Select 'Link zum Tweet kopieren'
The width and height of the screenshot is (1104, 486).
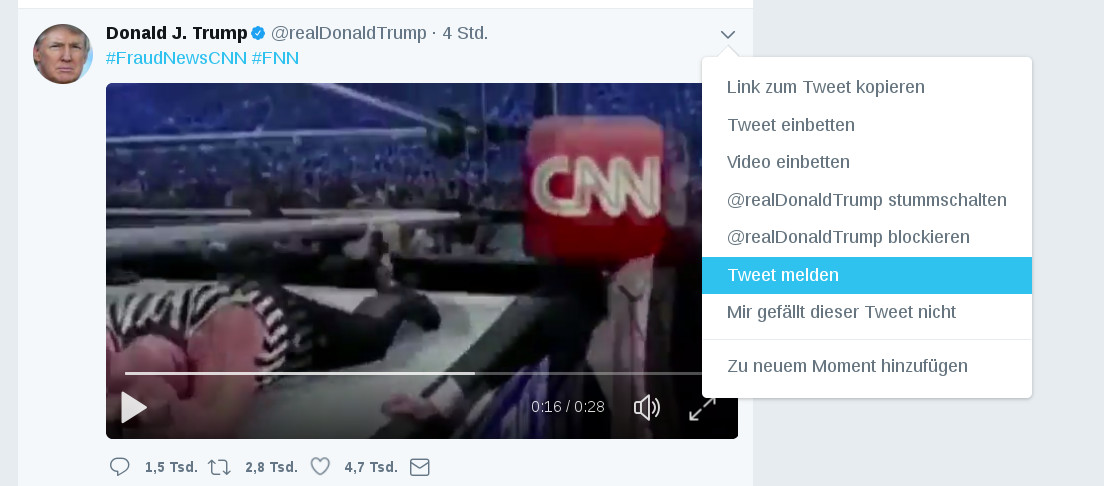826,87
